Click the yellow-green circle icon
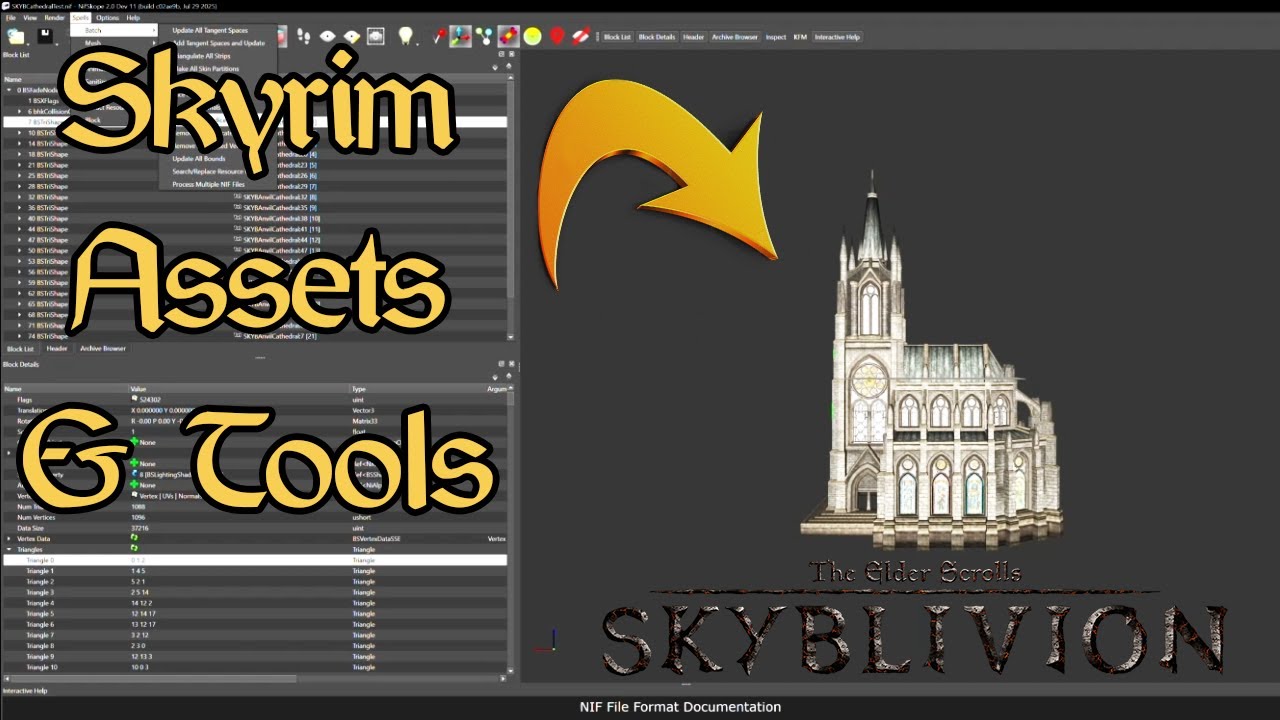This screenshot has width=1280, height=720. click(533, 36)
